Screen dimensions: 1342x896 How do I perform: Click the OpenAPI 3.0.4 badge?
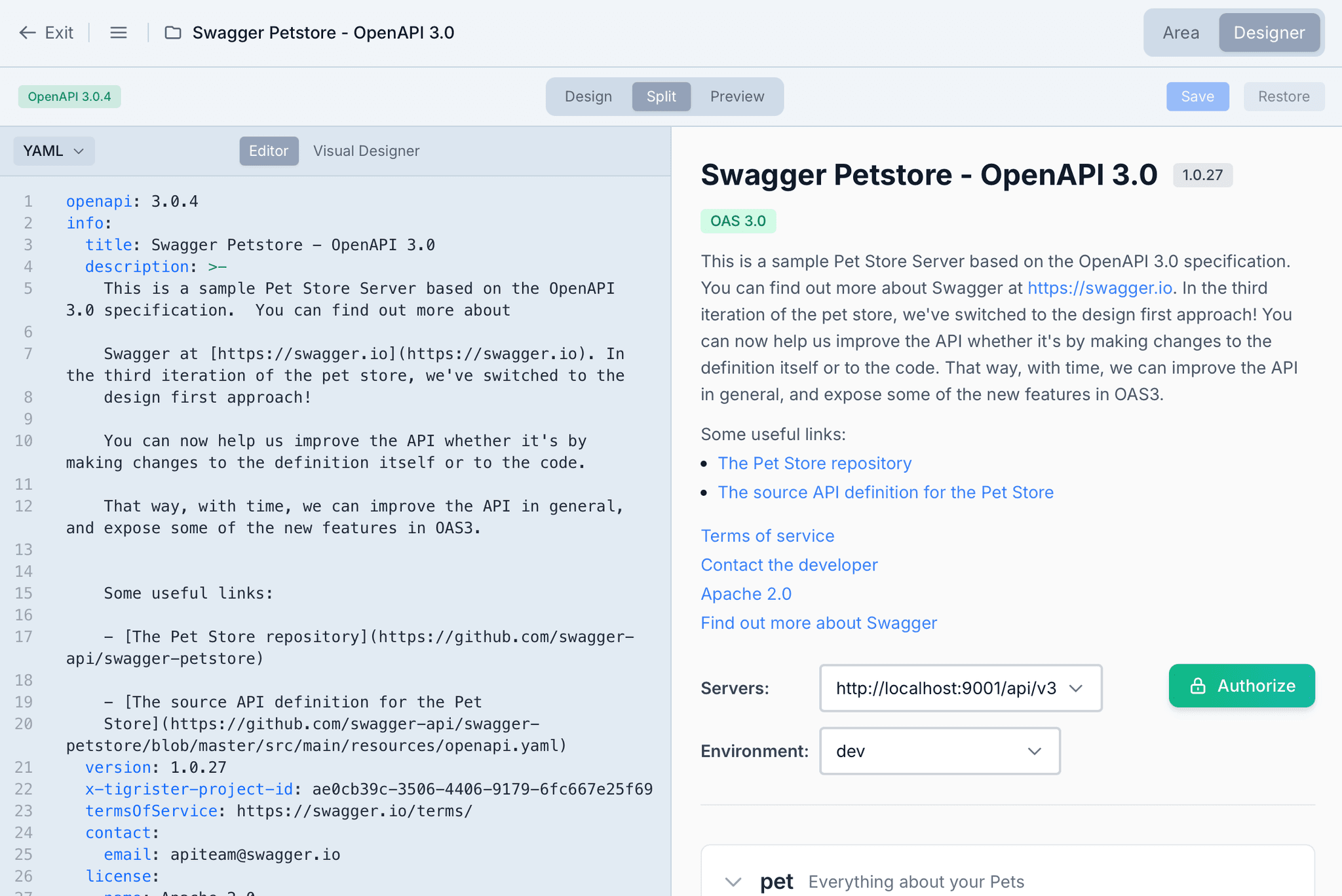coord(69,96)
